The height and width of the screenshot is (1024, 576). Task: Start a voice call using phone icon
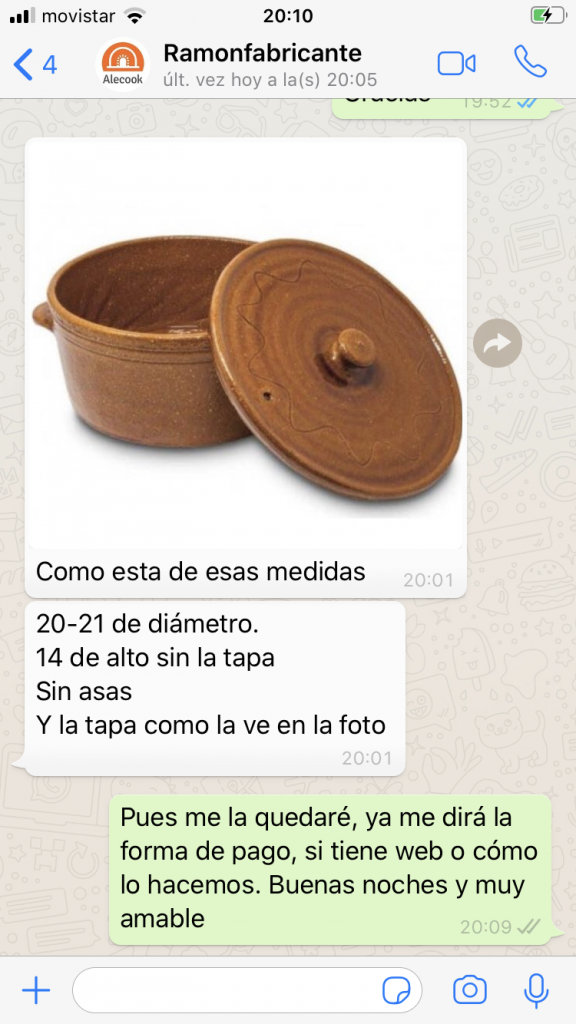click(530, 62)
